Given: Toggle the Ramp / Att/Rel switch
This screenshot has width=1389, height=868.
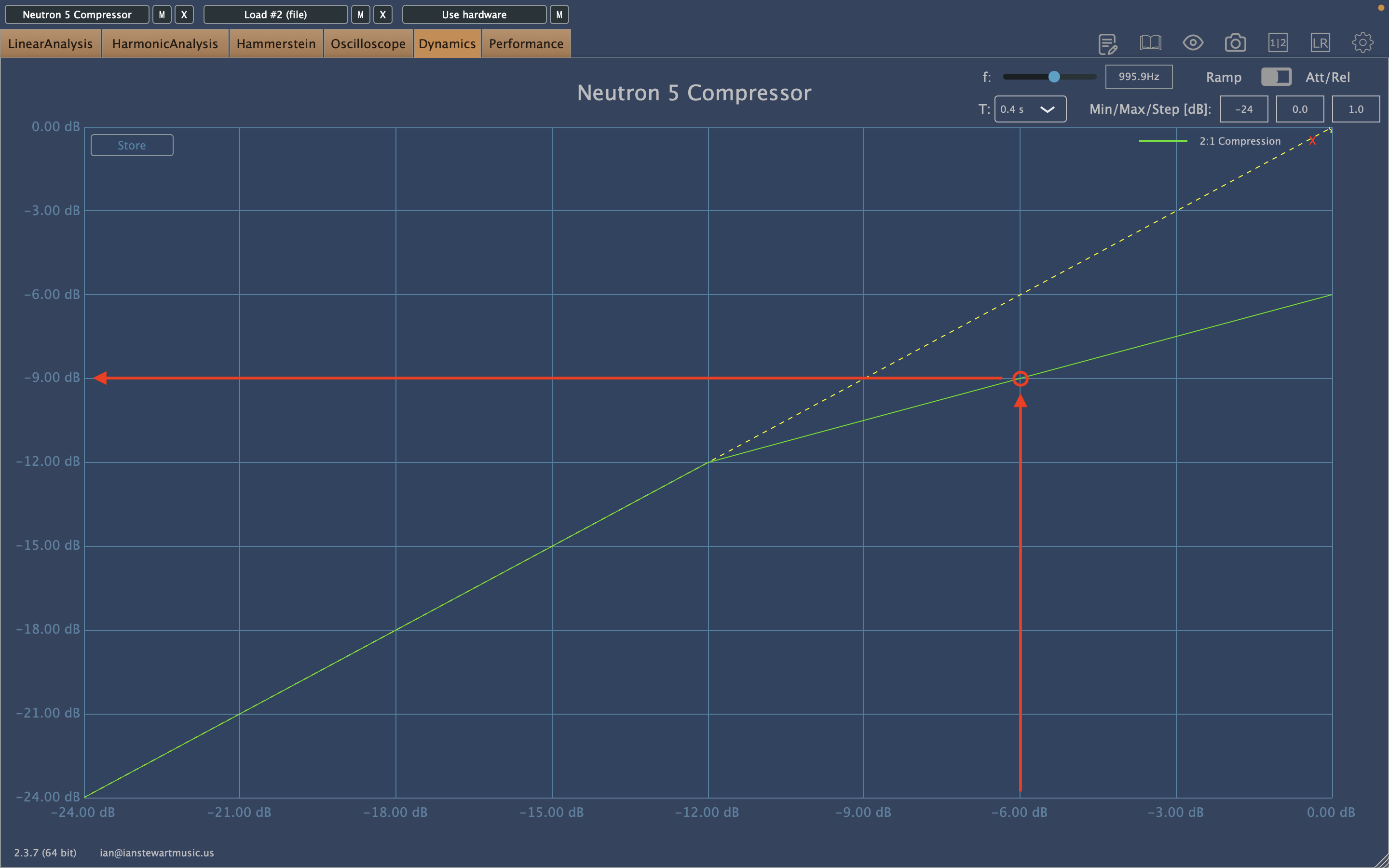Looking at the screenshot, I should click(1276, 77).
